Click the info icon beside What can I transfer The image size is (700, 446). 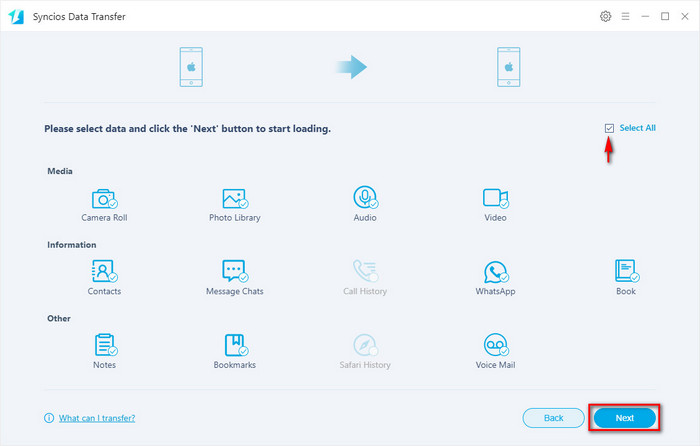tap(49, 418)
